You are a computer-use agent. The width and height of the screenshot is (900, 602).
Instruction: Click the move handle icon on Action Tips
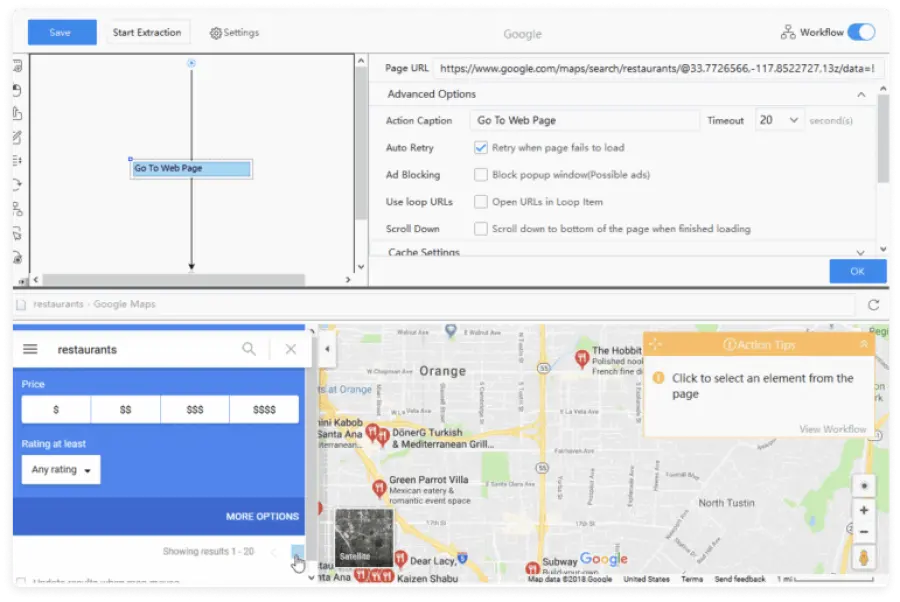[655, 344]
